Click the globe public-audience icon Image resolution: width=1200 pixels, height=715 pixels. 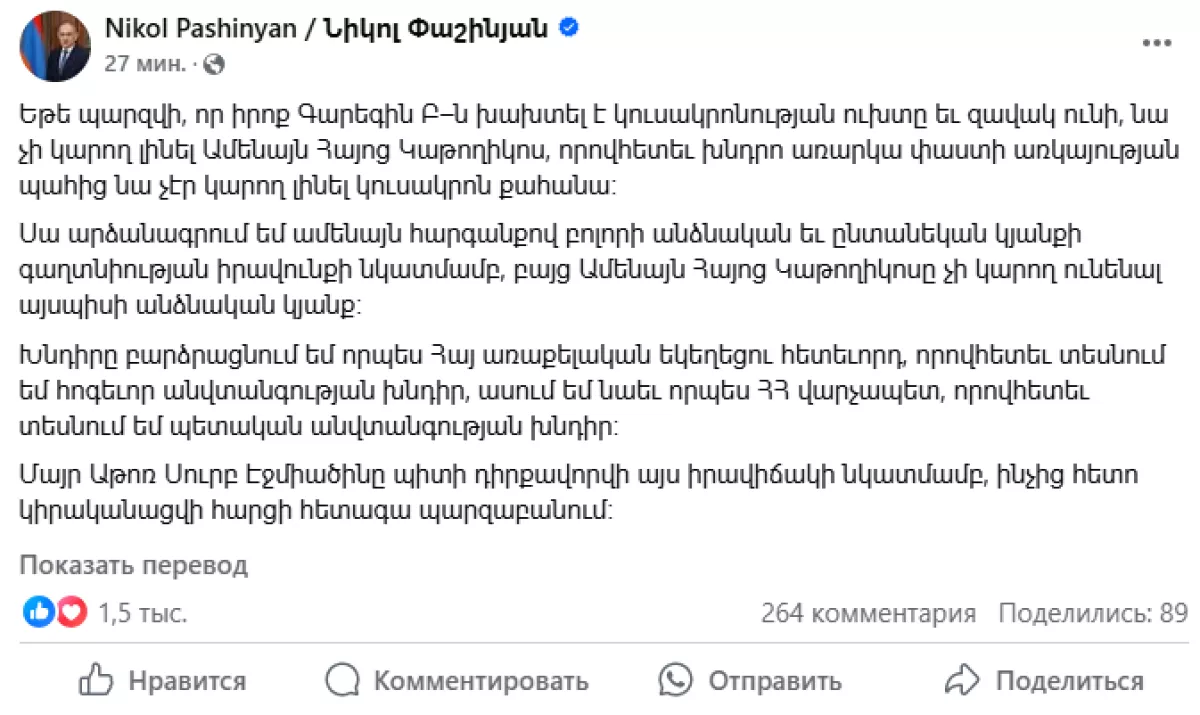coord(213,64)
